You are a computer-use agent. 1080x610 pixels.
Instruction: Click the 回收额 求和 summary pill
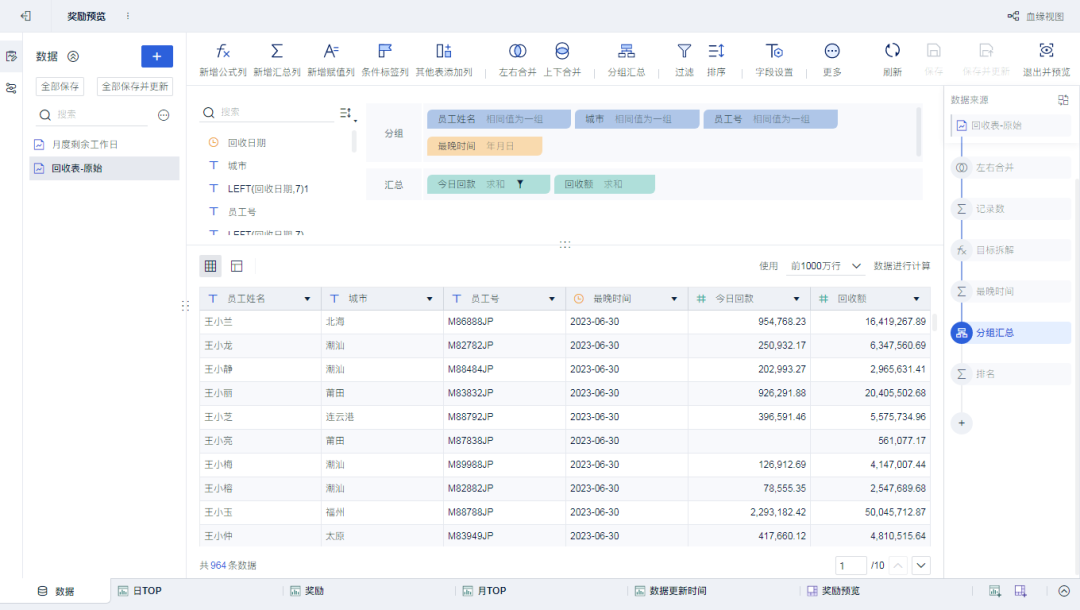pyautogui.click(x=604, y=184)
